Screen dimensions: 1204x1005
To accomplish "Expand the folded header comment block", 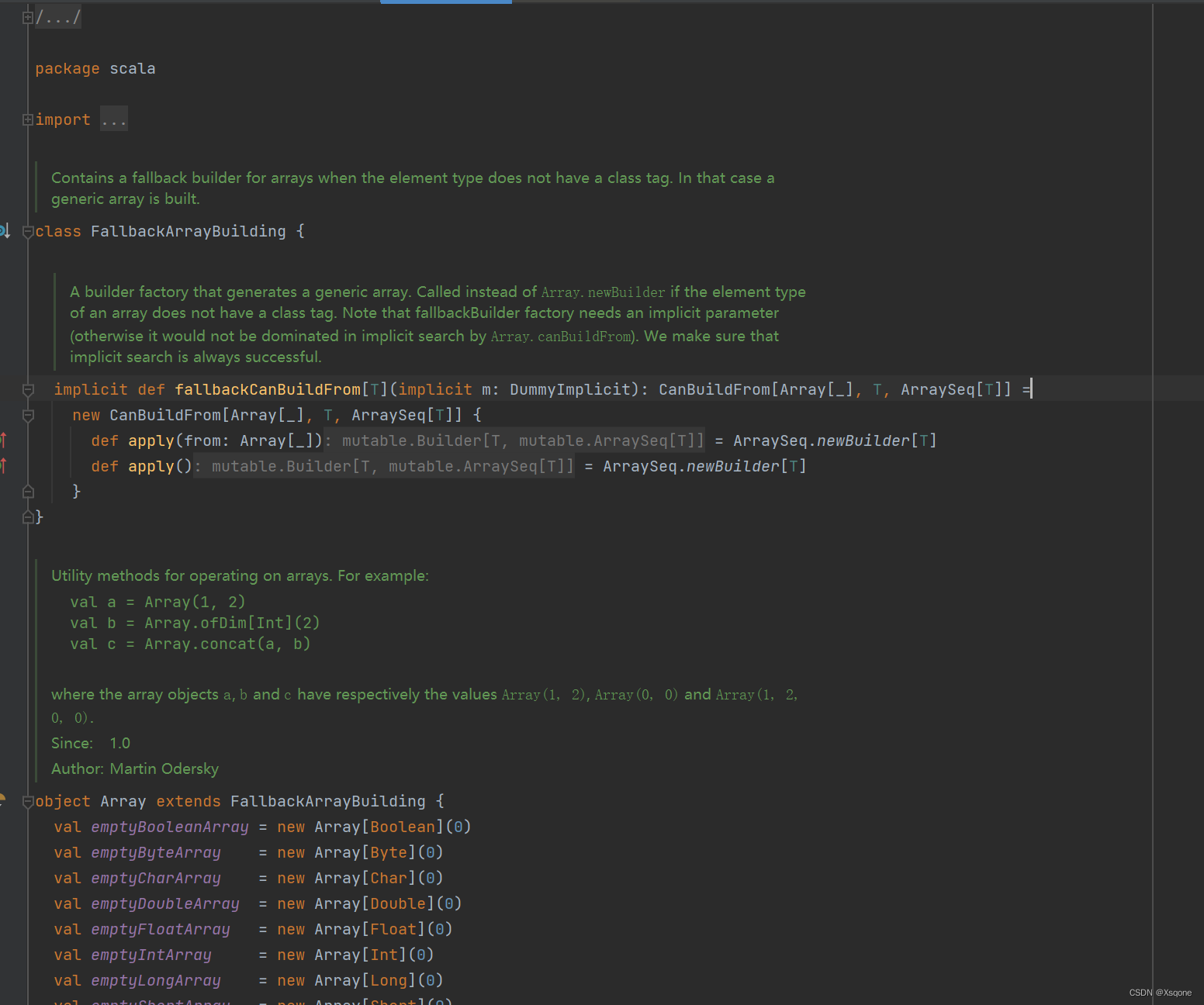I will (28, 17).
